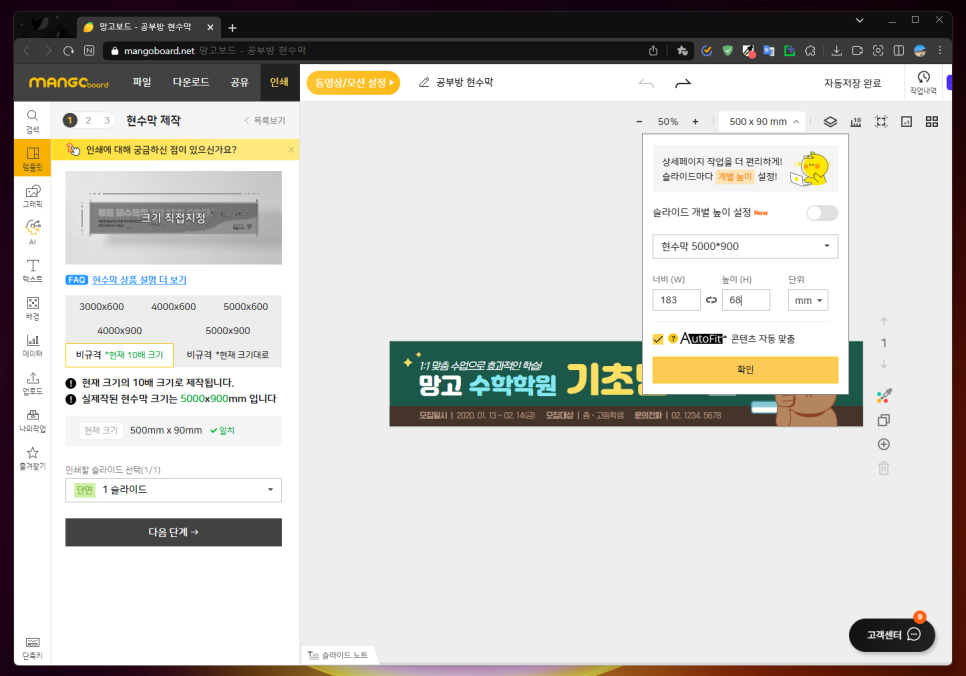Open the 다운로드 menu
The width and height of the screenshot is (966, 676).
pyautogui.click(x=190, y=82)
